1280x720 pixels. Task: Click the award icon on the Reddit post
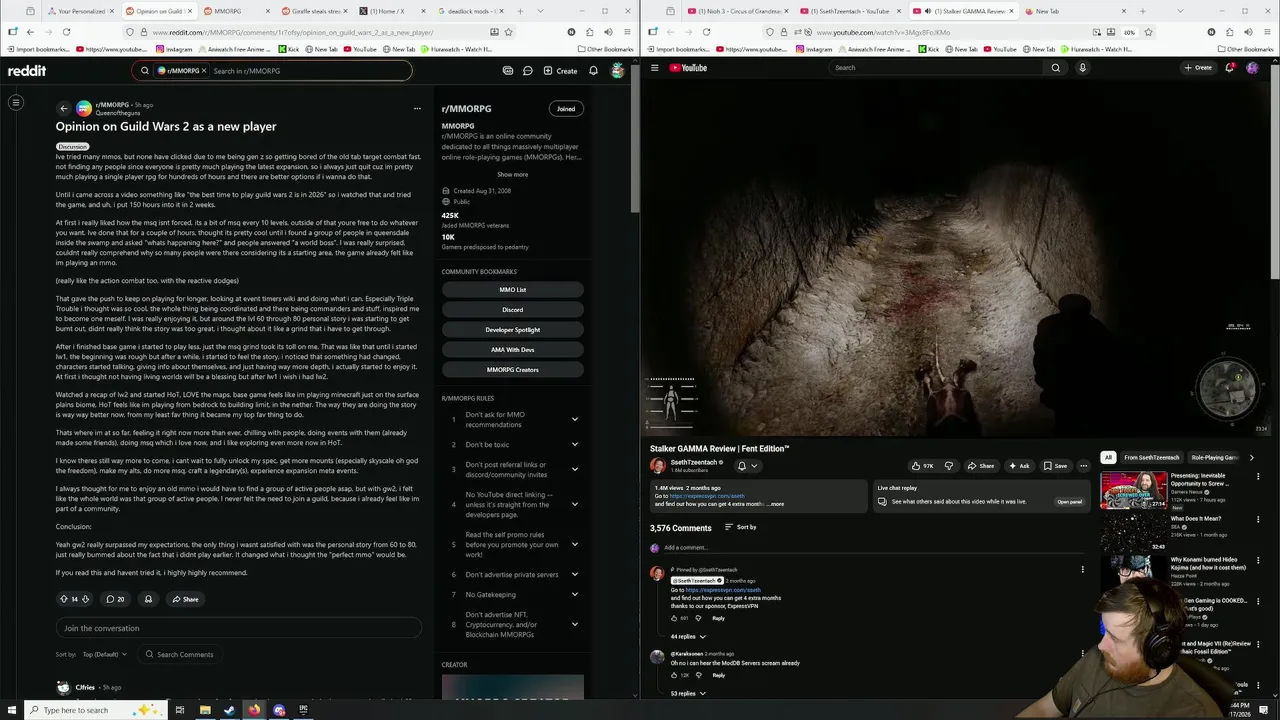tap(148, 599)
